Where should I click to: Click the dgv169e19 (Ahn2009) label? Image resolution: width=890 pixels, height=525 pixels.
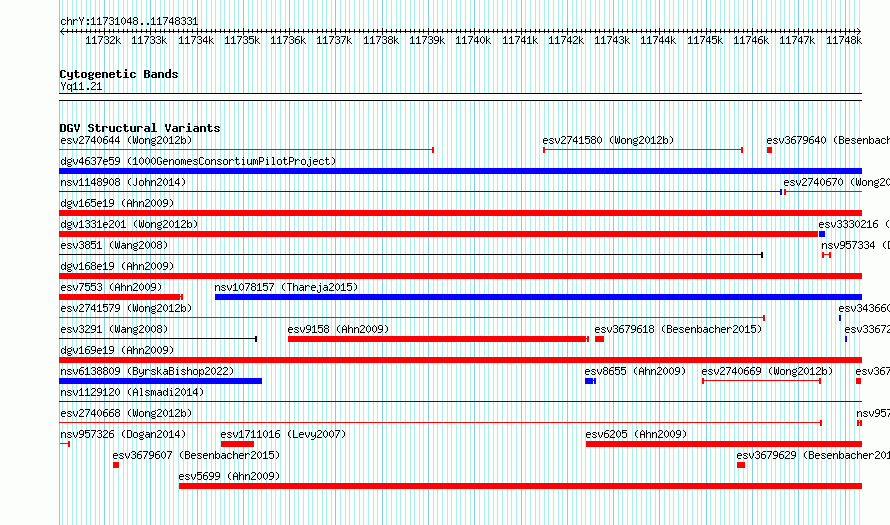pyautogui.click(x=117, y=350)
